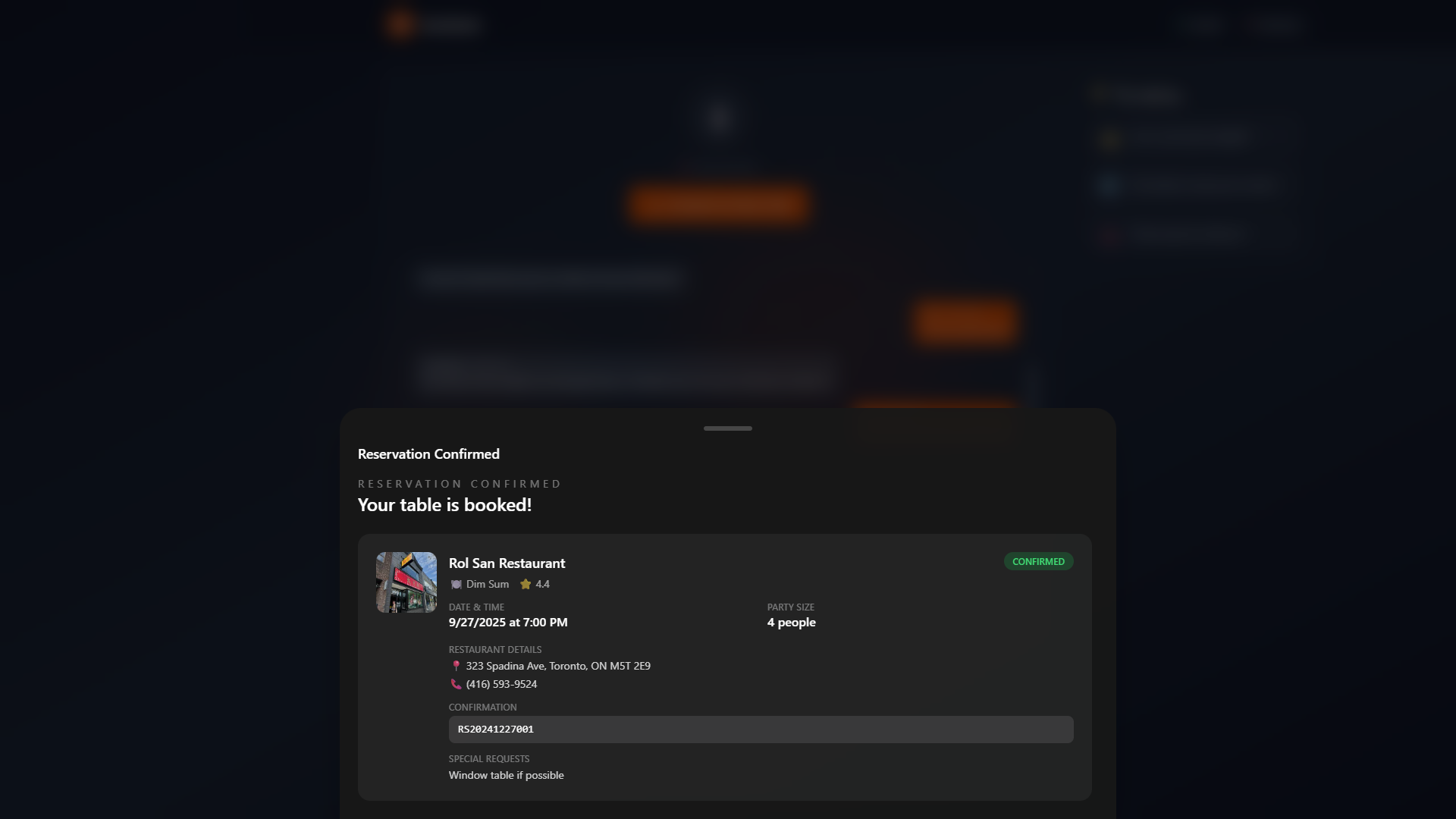Click the sheet drag handle bar
Image resolution: width=1456 pixels, height=819 pixels.
(728, 428)
